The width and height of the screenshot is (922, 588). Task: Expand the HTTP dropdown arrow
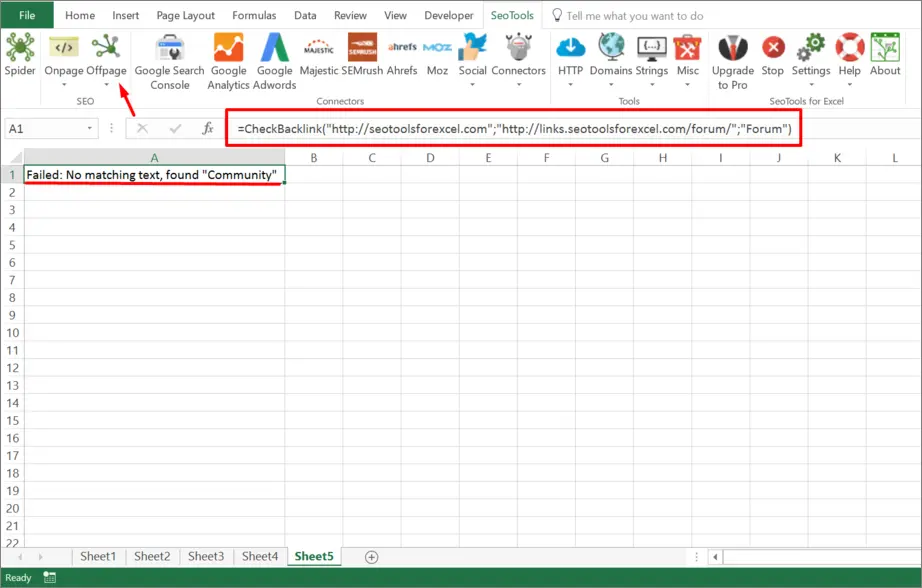pyautogui.click(x=570, y=85)
